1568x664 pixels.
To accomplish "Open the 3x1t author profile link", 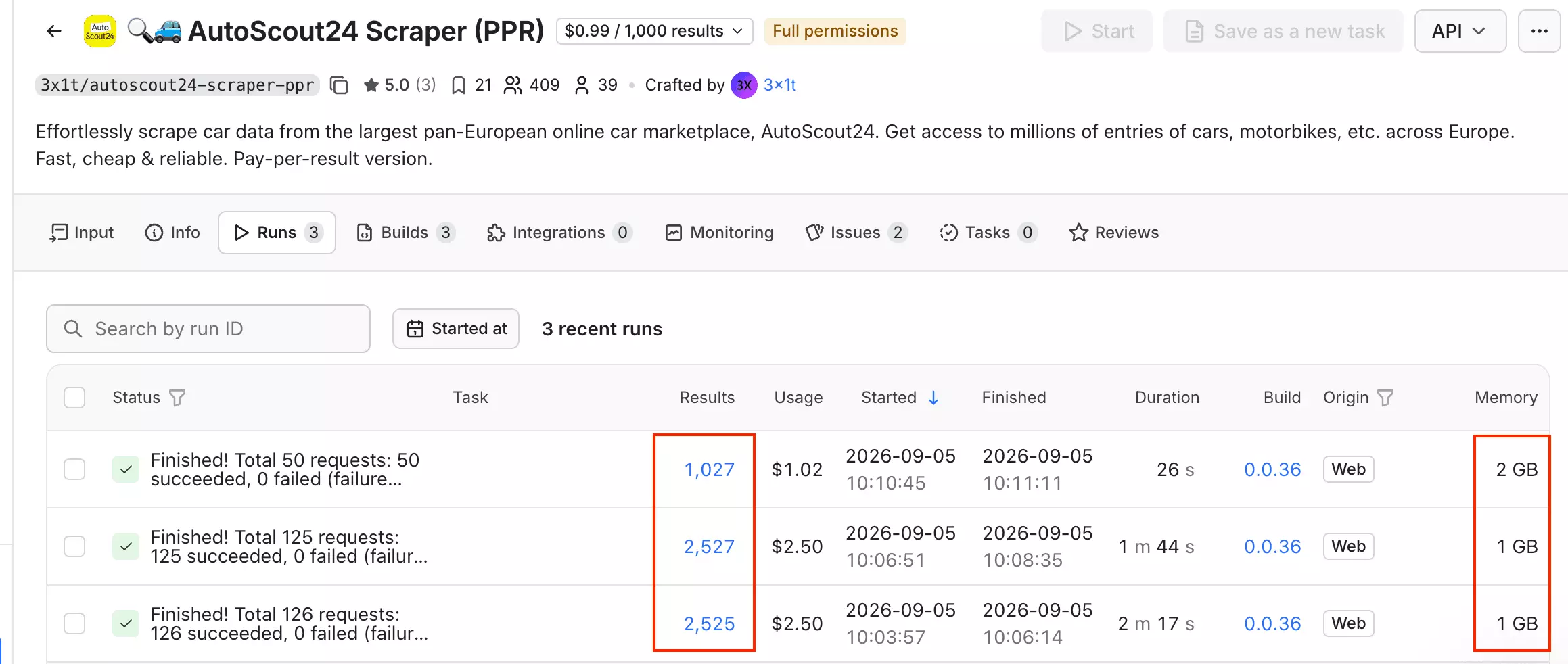I will 780,85.
